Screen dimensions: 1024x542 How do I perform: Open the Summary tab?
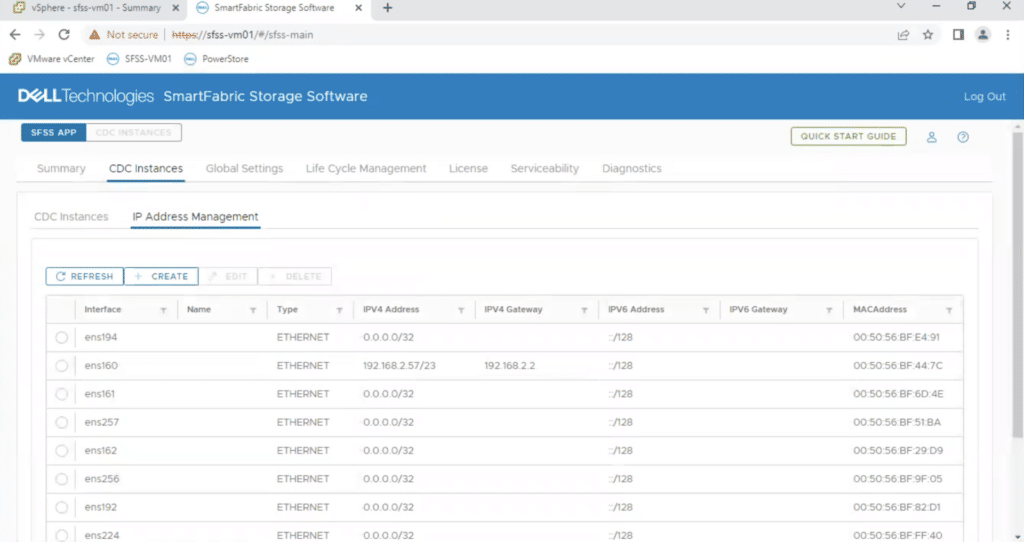61,168
